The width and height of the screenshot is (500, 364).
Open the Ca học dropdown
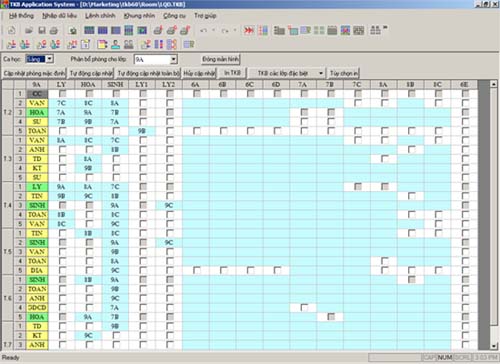pyautogui.click(x=49, y=59)
